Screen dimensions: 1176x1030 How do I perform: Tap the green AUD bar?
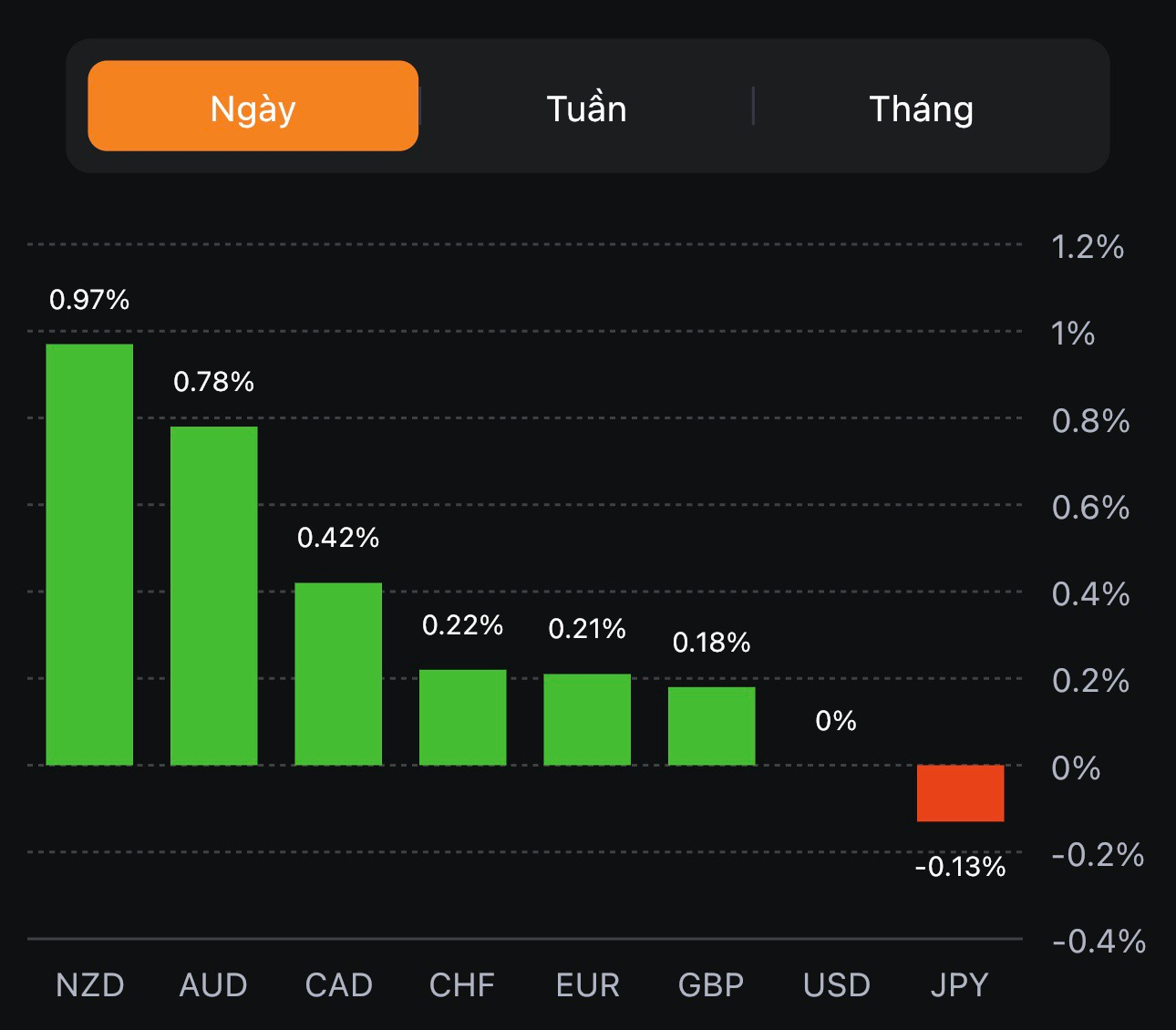coord(214,595)
